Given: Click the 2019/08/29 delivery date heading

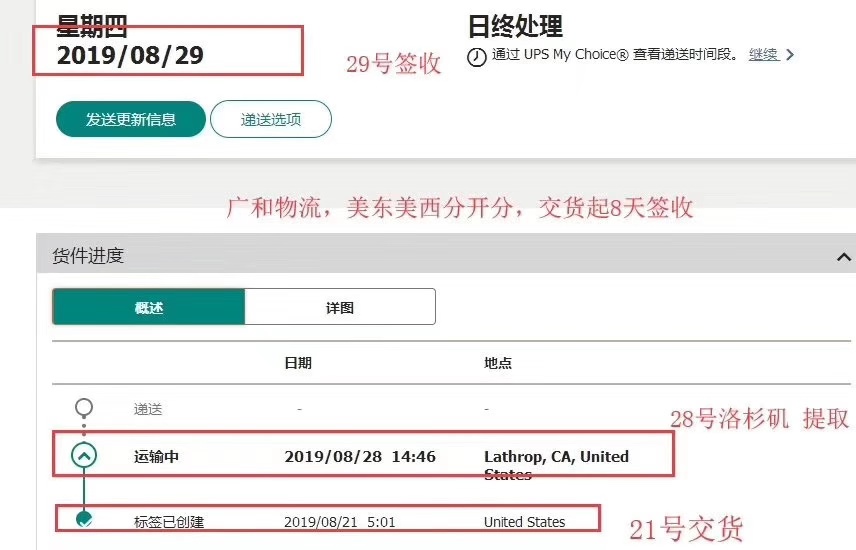Looking at the screenshot, I should 130,55.
